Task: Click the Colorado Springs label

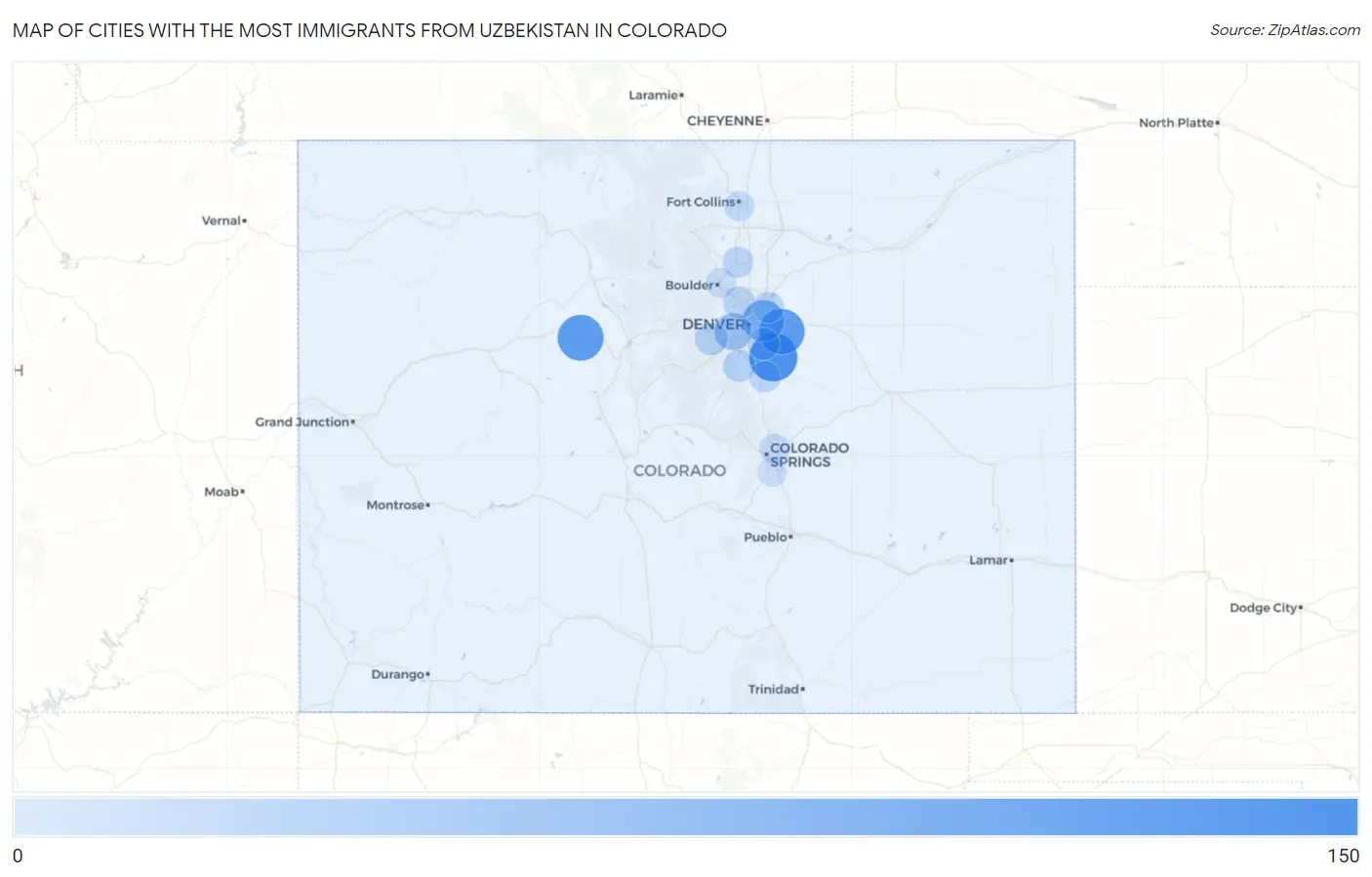Action: 809,455
